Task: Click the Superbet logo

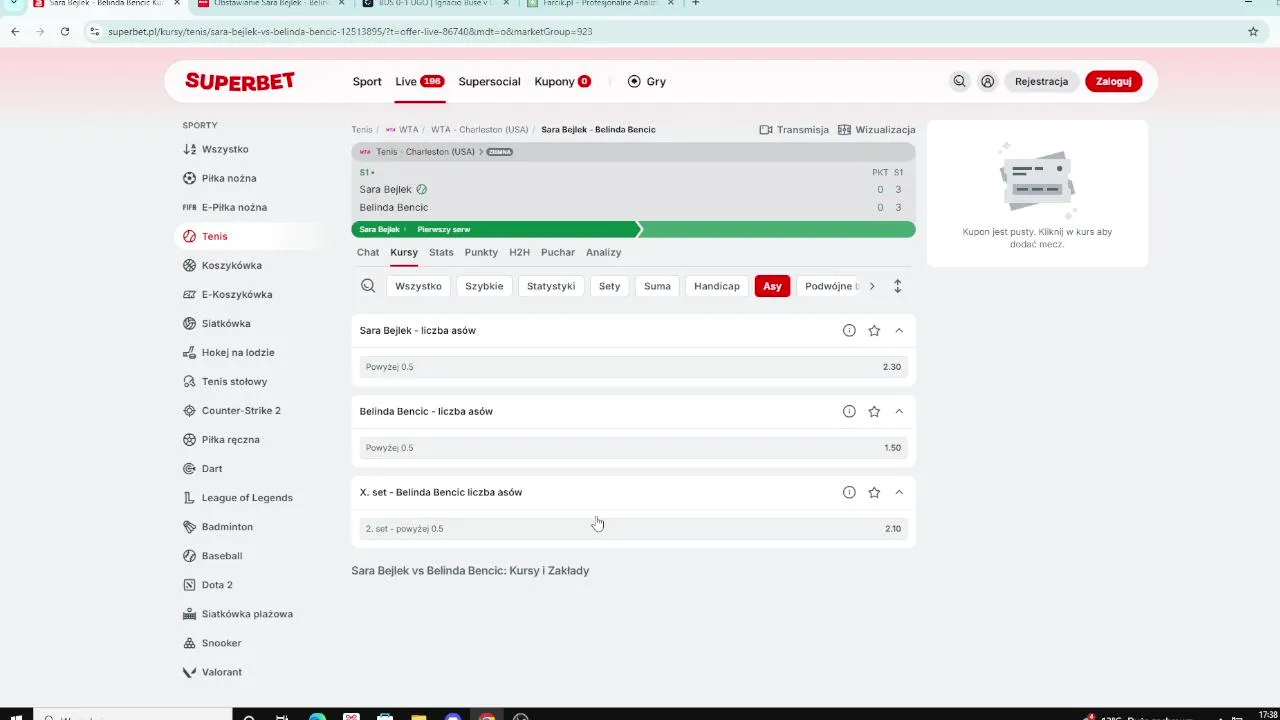Action: point(240,82)
